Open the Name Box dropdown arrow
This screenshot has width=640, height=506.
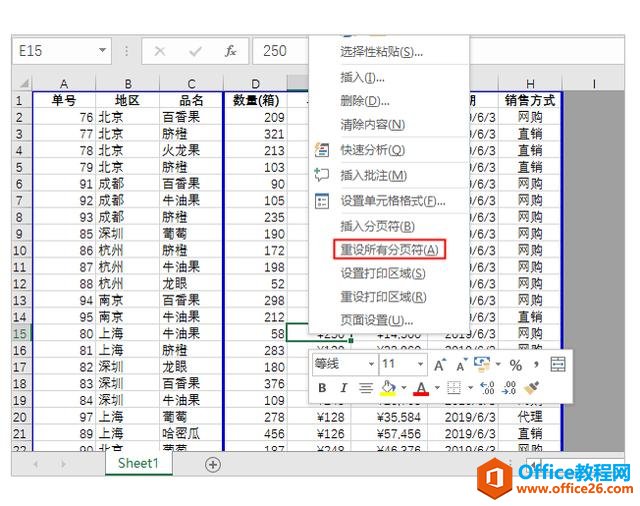(x=102, y=51)
